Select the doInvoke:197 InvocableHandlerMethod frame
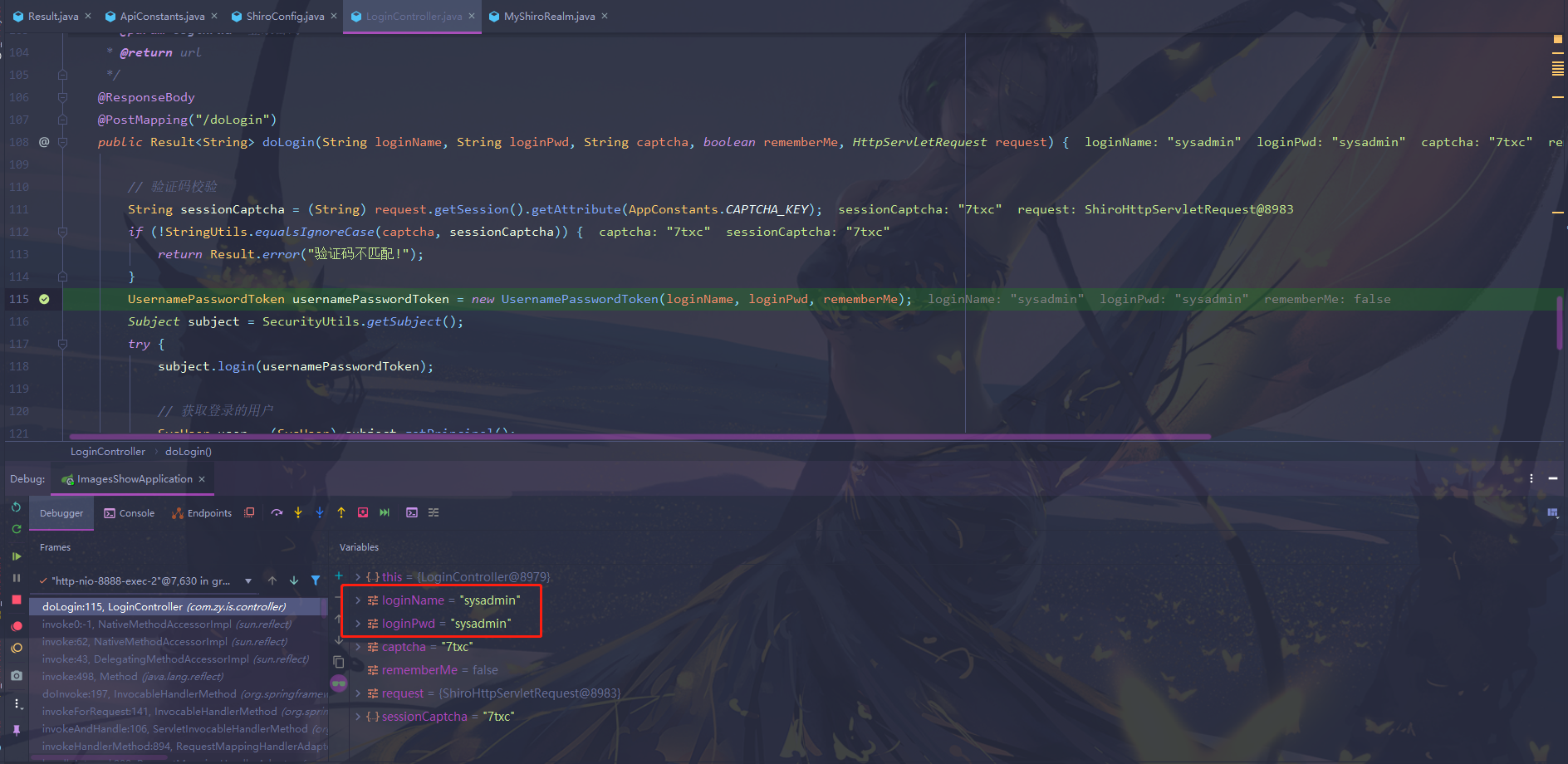Screen dimensions: 1568x764 (x=179, y=694)
